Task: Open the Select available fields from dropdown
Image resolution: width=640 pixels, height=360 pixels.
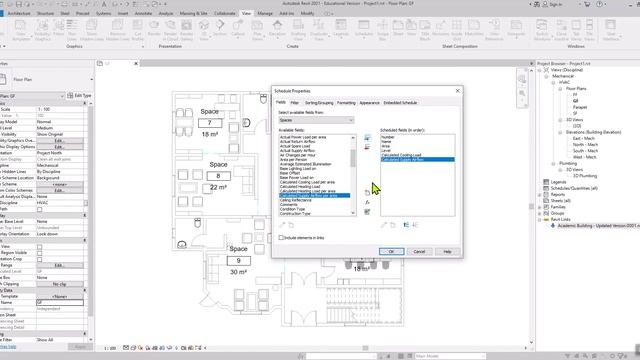Action: (316, 120)
